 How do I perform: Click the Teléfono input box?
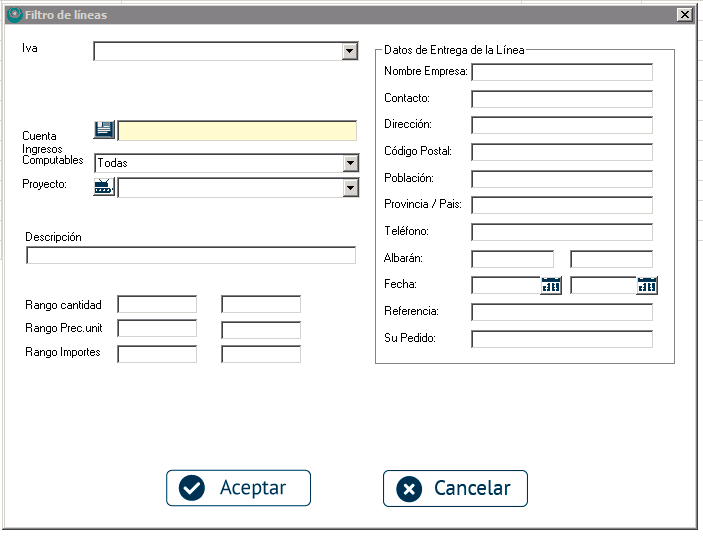tap(562, 232)
